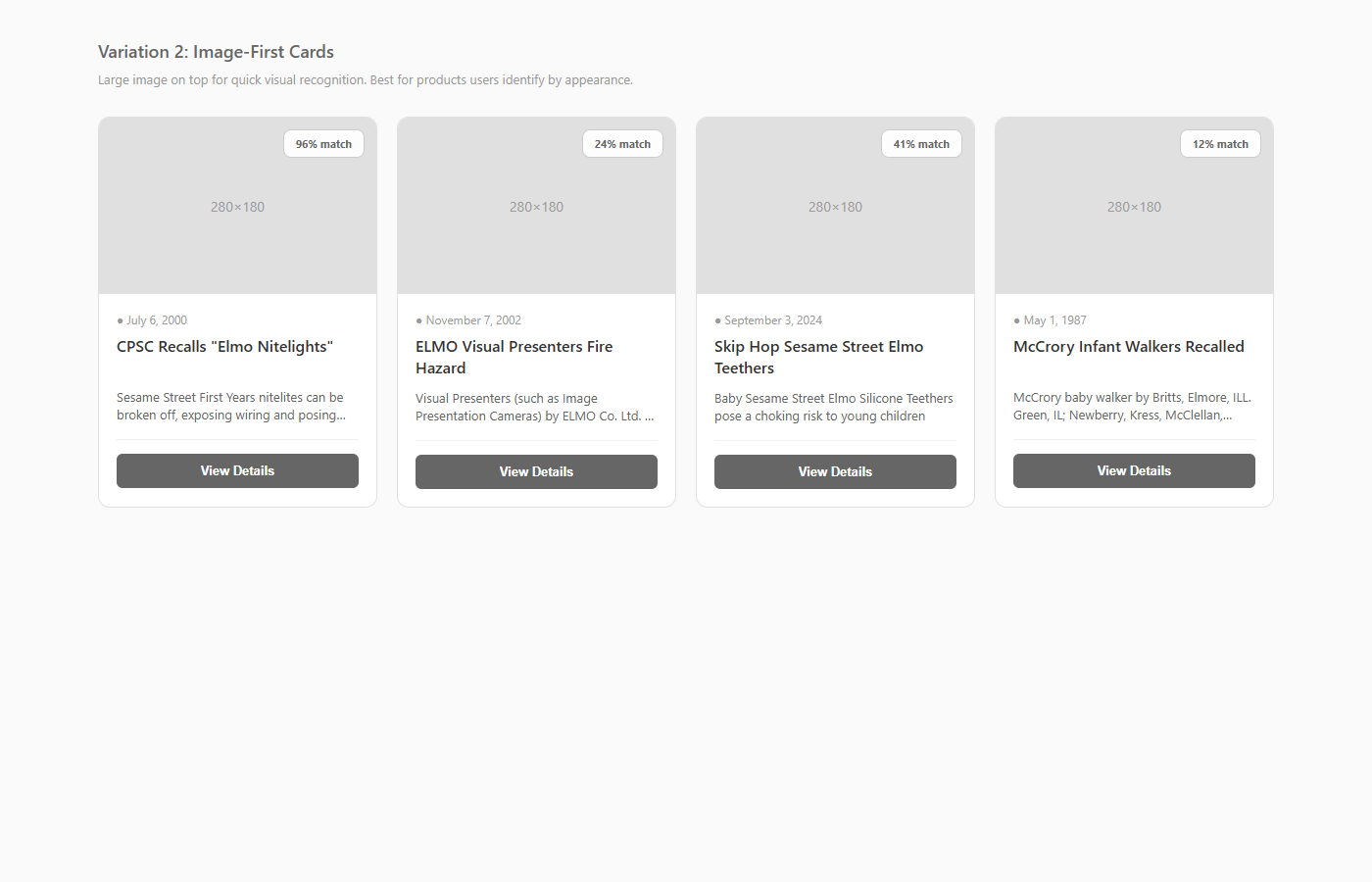Click the Sesame Street First Years nitelites description
This screenshot has width=1372, height=882.
[231, 407]
